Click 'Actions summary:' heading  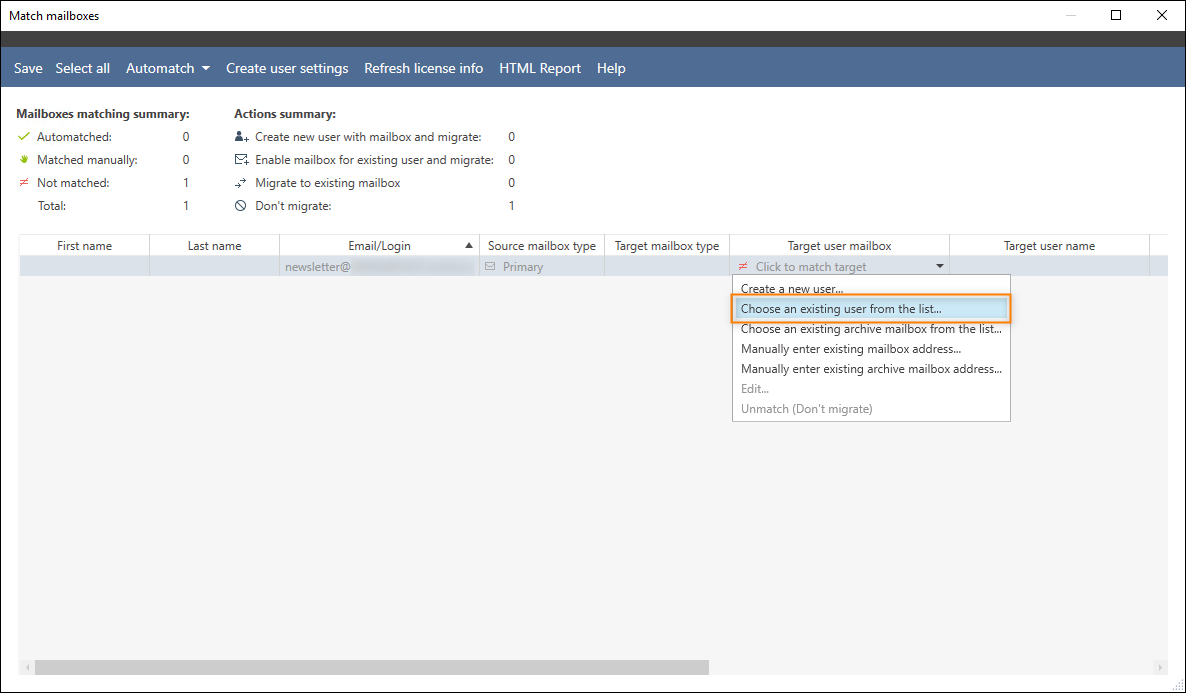point(284,113)
